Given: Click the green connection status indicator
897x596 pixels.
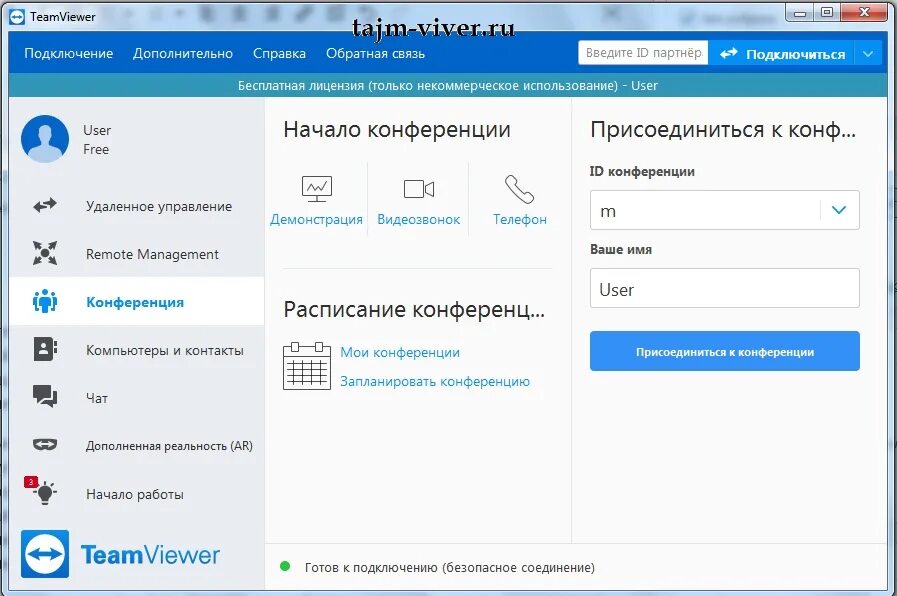Looking at the screenshot, I should (x=285, y=567).
